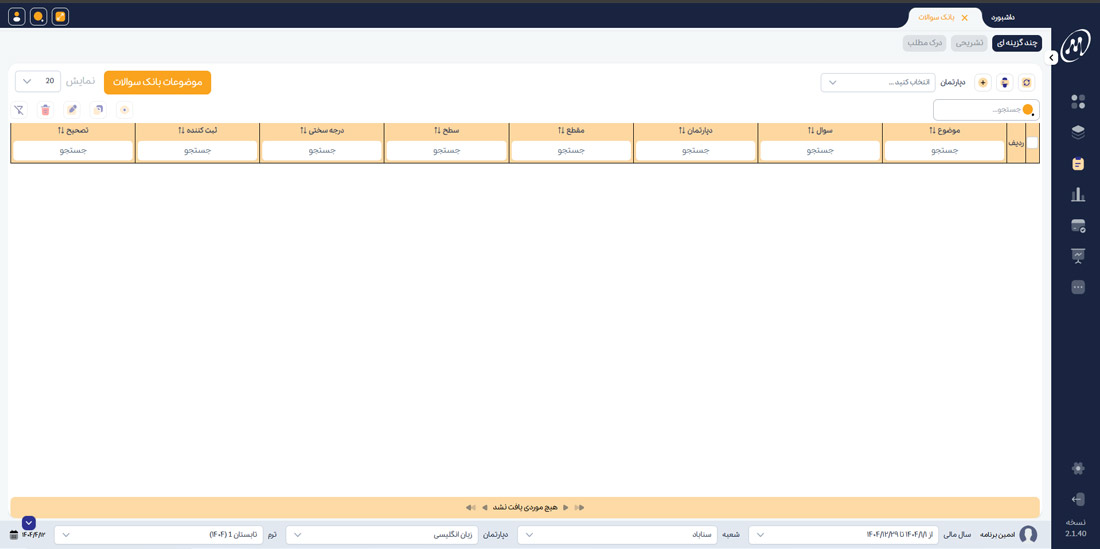
Task: Click the refresh icon above the table
Action: (x=1025, y=82)
